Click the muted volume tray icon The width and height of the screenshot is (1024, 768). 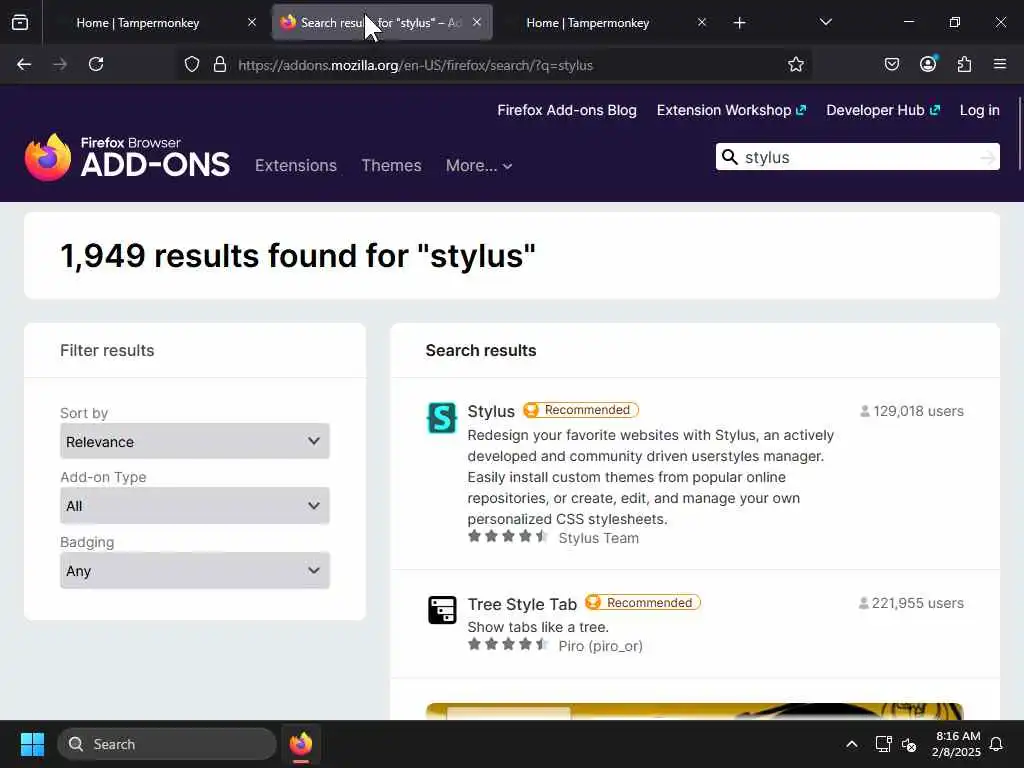tap(910, 745)
